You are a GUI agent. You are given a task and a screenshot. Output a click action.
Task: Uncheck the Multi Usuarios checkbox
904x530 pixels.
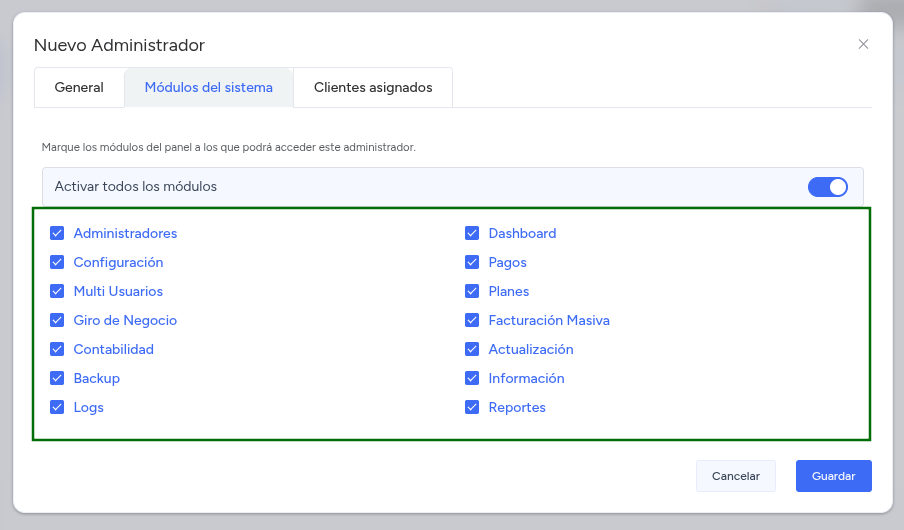click(57, 291)
